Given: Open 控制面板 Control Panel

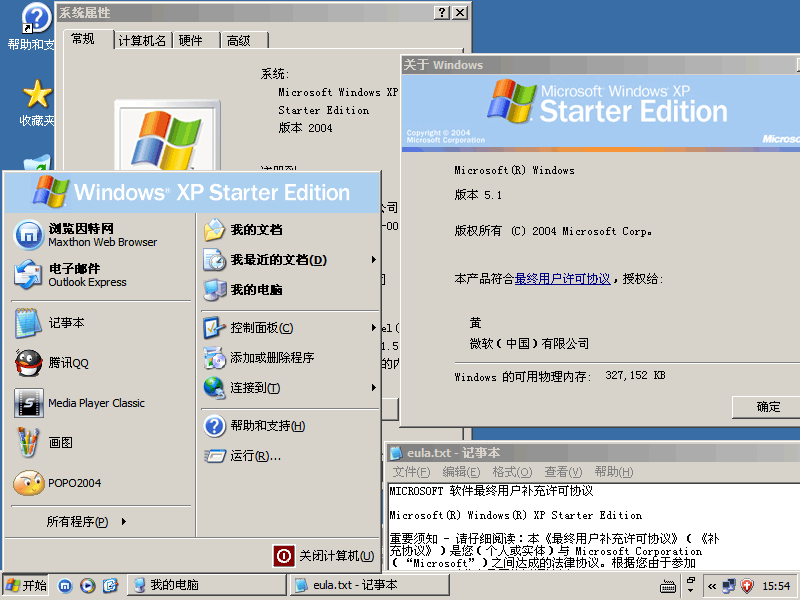Looking at the screenshot, I should coord(290,328).
